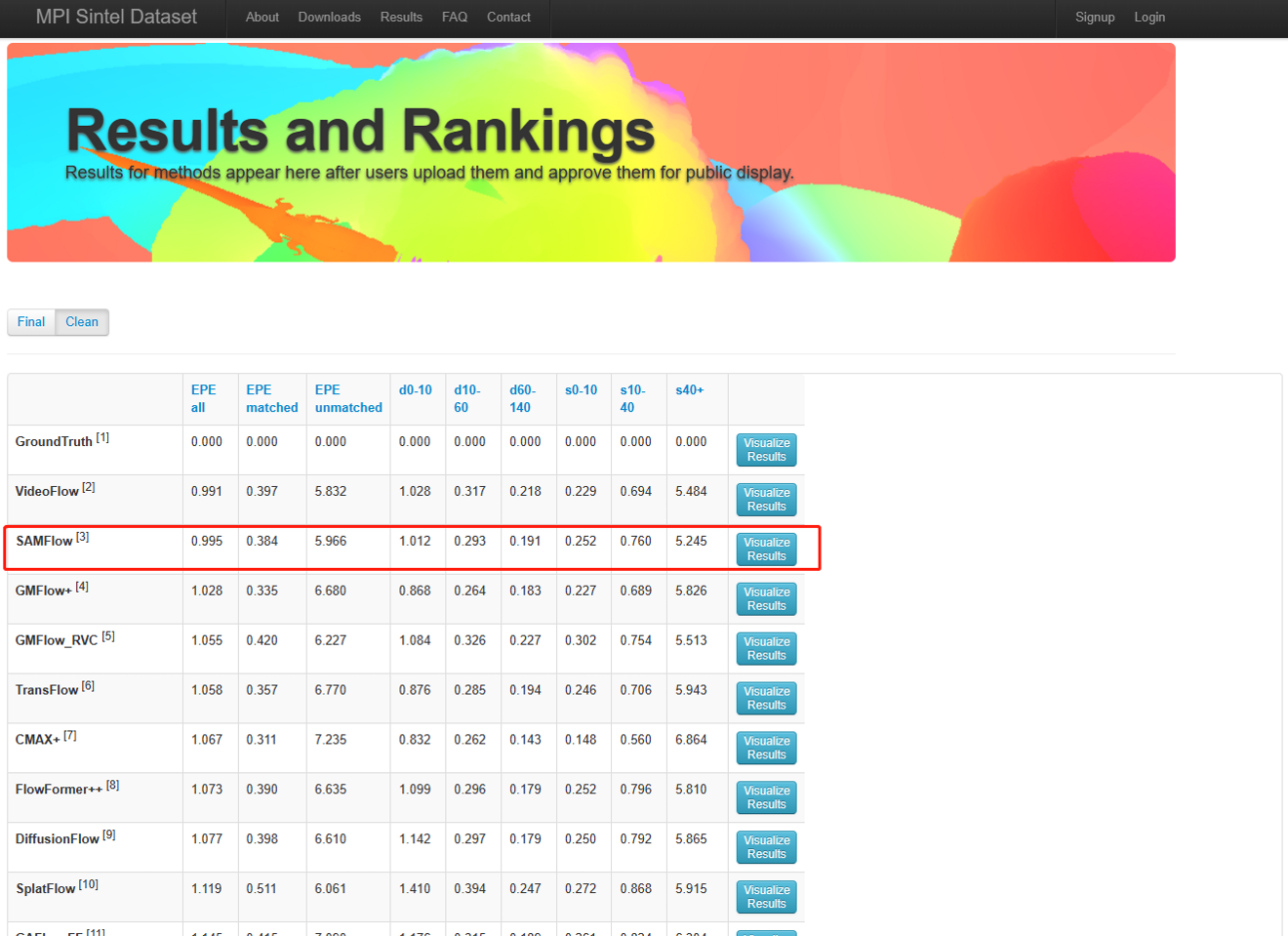Visualize Results for the CMAX+ row
This screenshot has height=936, width=1288.
tap(766, 749)
